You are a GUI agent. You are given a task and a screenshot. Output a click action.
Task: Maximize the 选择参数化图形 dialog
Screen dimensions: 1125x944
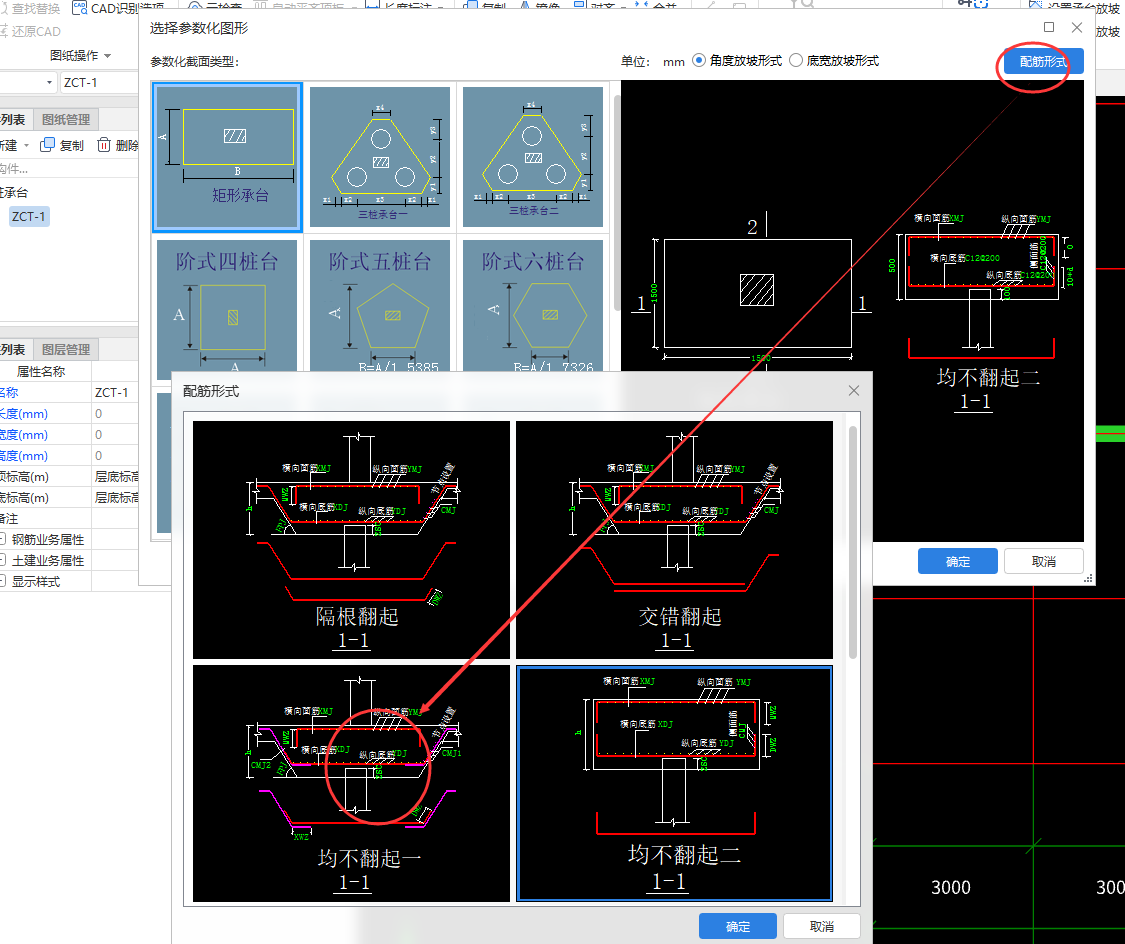pos(1049,27)
